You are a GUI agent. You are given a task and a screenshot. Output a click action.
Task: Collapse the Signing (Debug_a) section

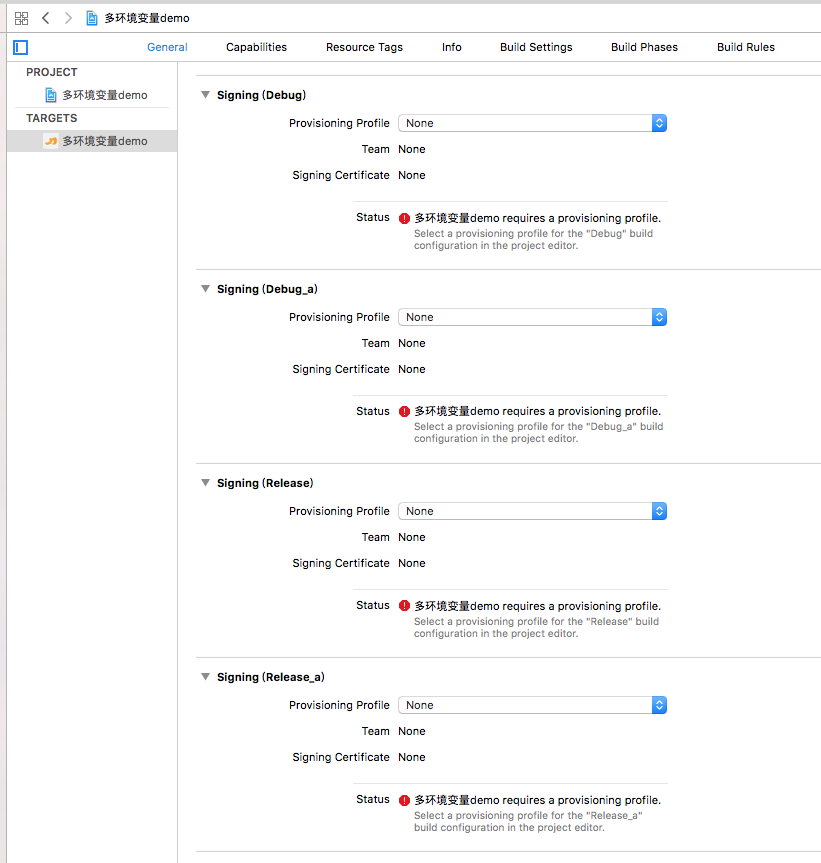[205, 289]
